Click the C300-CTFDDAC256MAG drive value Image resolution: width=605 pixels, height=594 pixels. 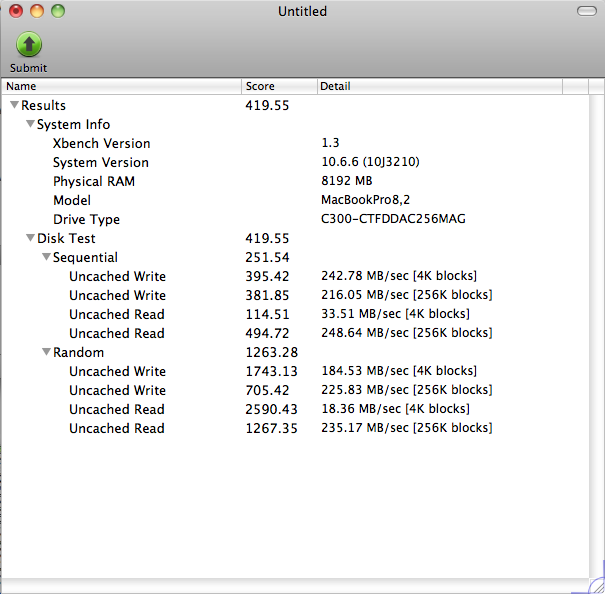click(x=393, y=219)
